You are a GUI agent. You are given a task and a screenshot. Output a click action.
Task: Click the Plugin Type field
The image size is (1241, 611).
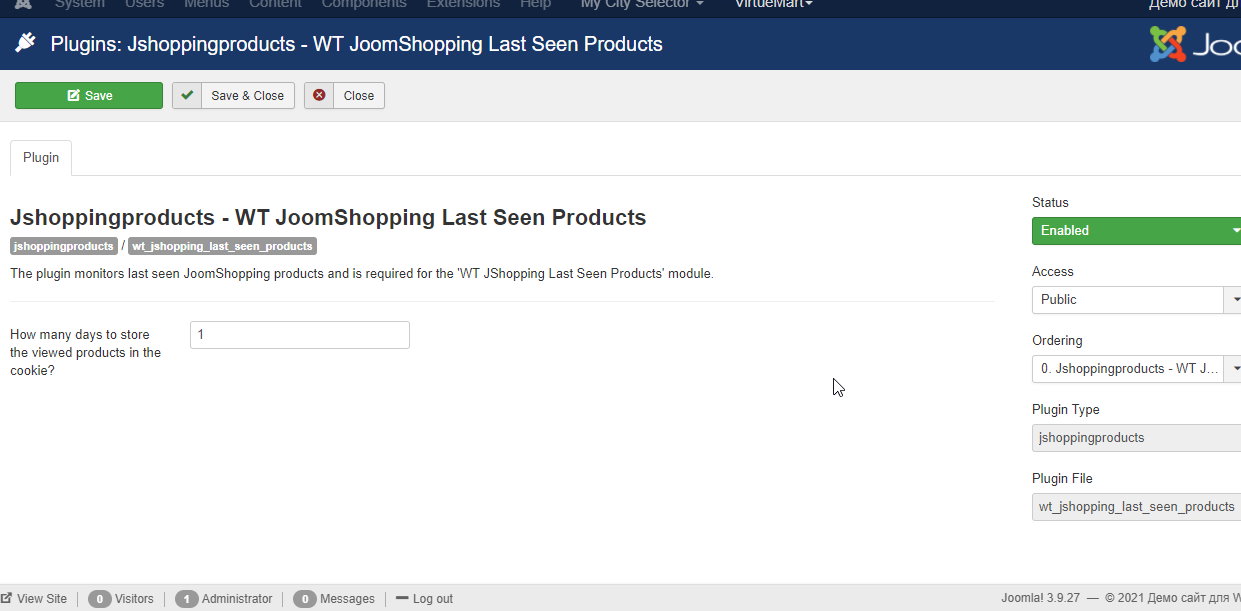click(1136, 438)
